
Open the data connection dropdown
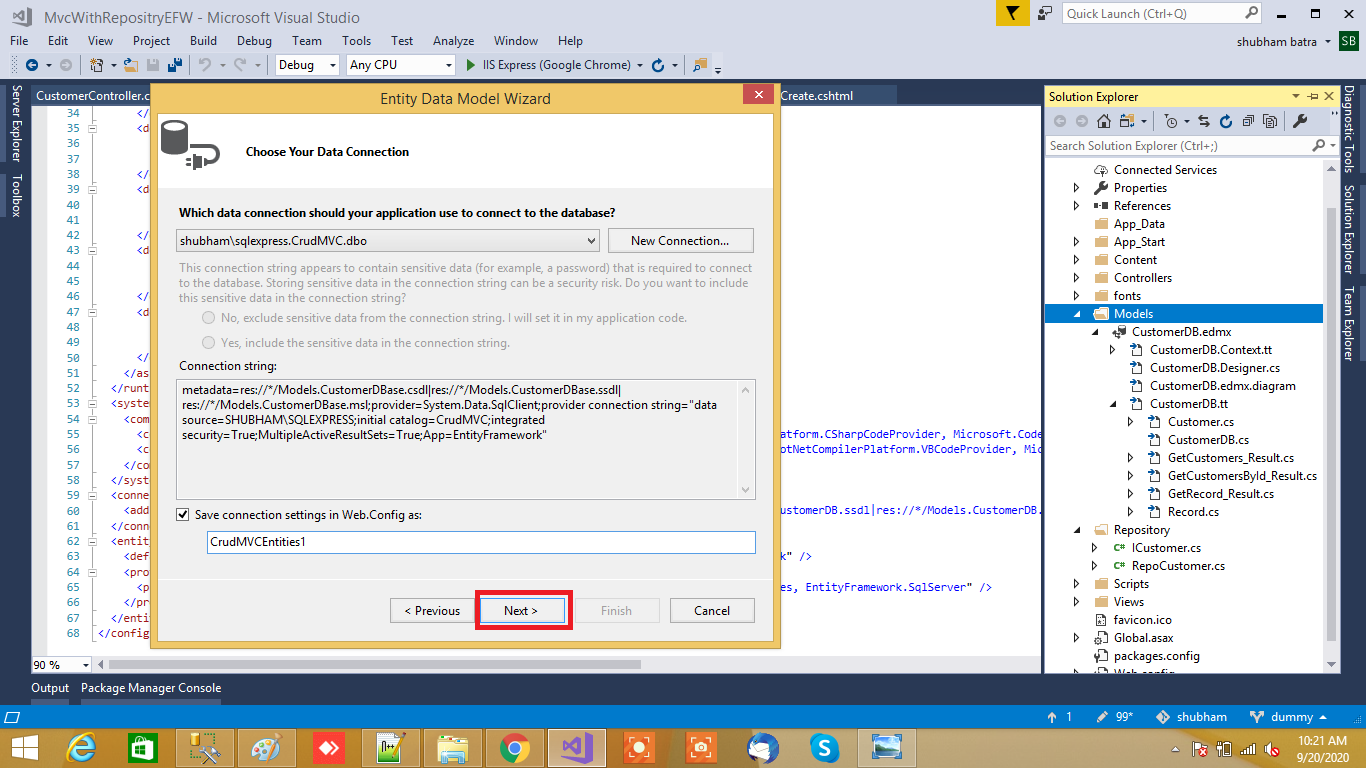pyautogui.click(x=589, y=241)
